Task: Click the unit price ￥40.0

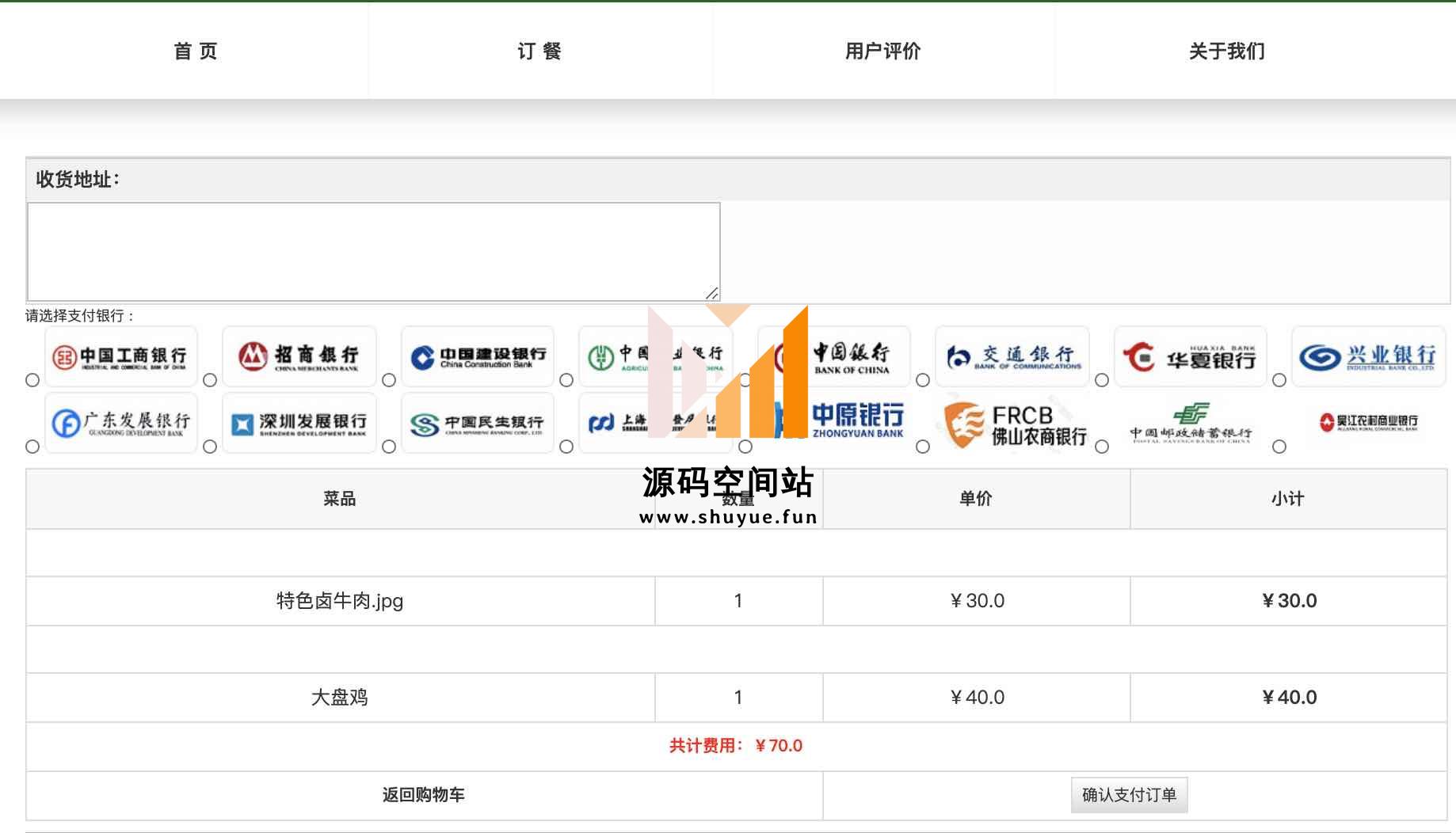Action: point(977,698)
